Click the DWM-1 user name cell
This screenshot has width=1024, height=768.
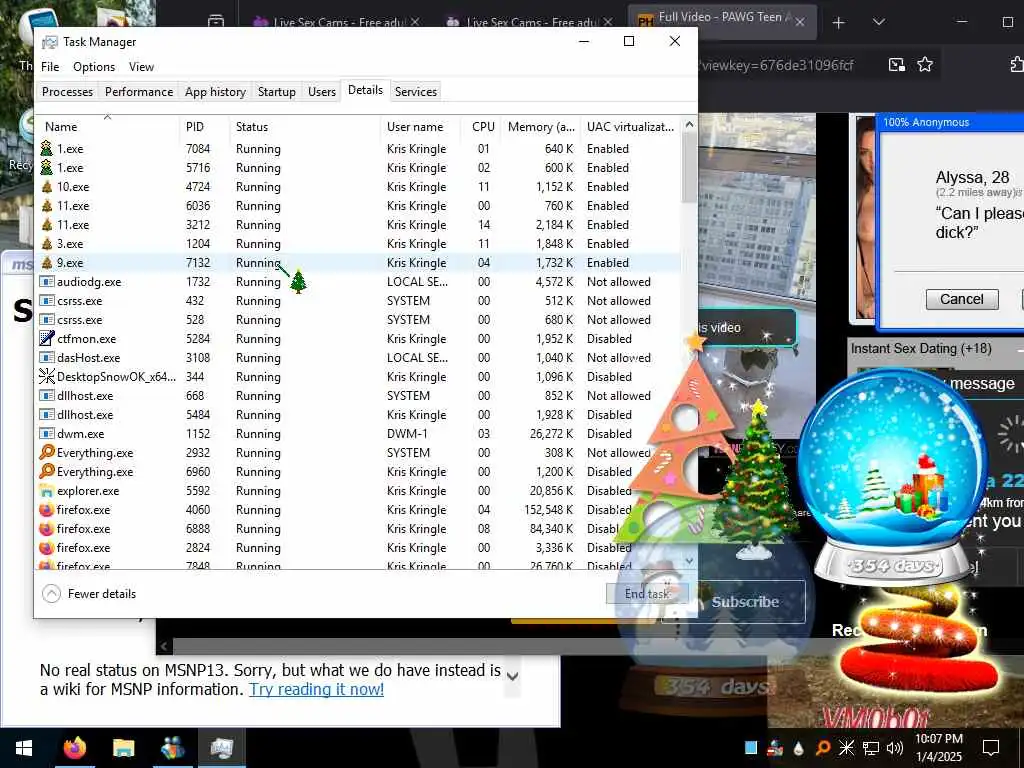tap(408, 434)
